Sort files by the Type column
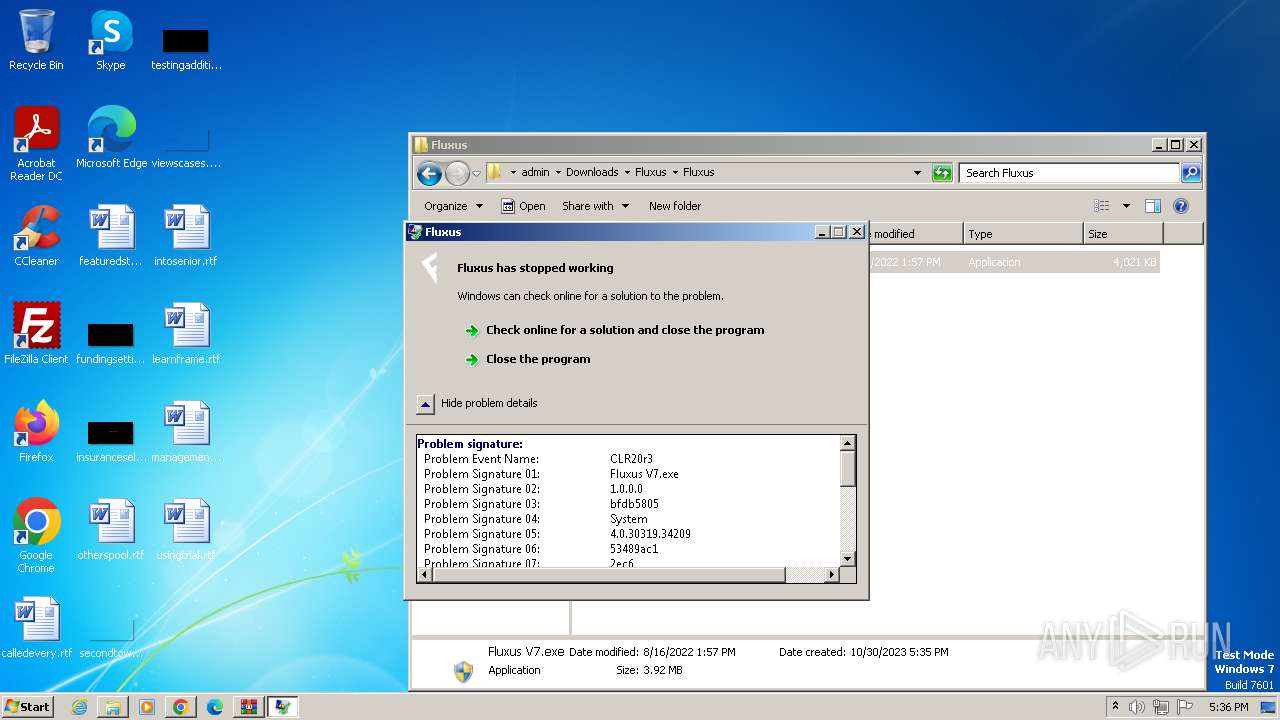This screenshot has width=1280, height=720. click(1023, 234)
